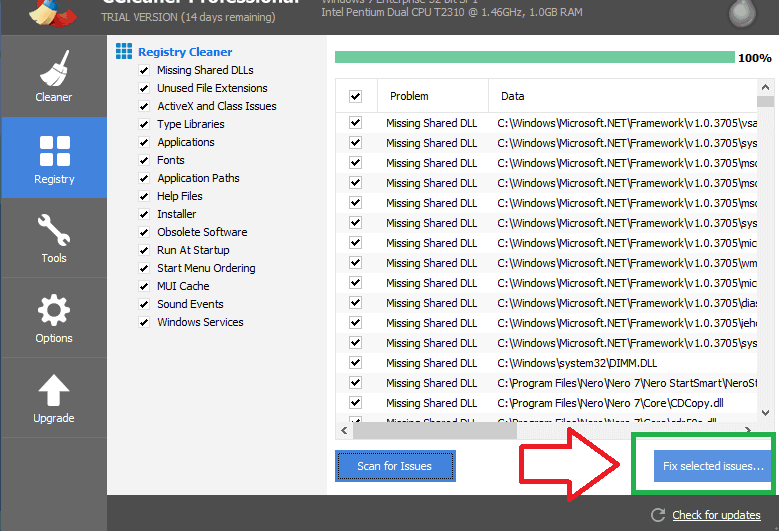Disable Windows Services checkbox
Screen dimensions: 779x531
tap(144, 322)
